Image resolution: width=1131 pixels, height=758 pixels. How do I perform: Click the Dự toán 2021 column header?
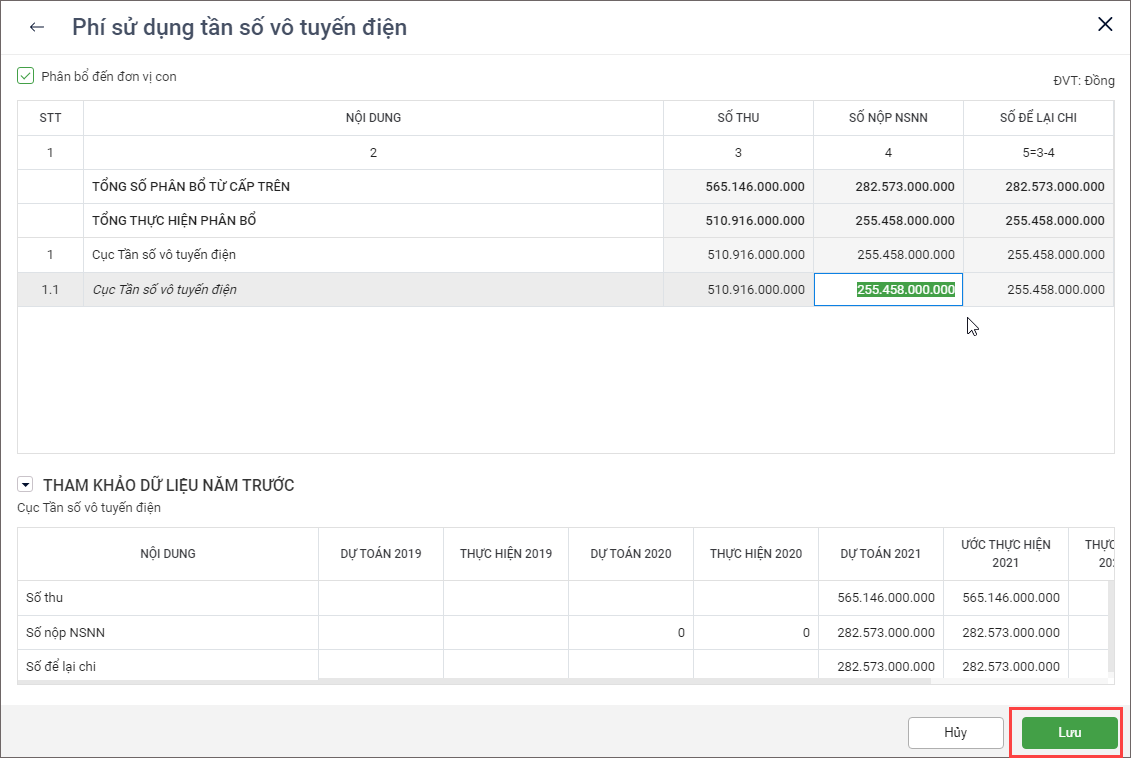coord(880,554)
